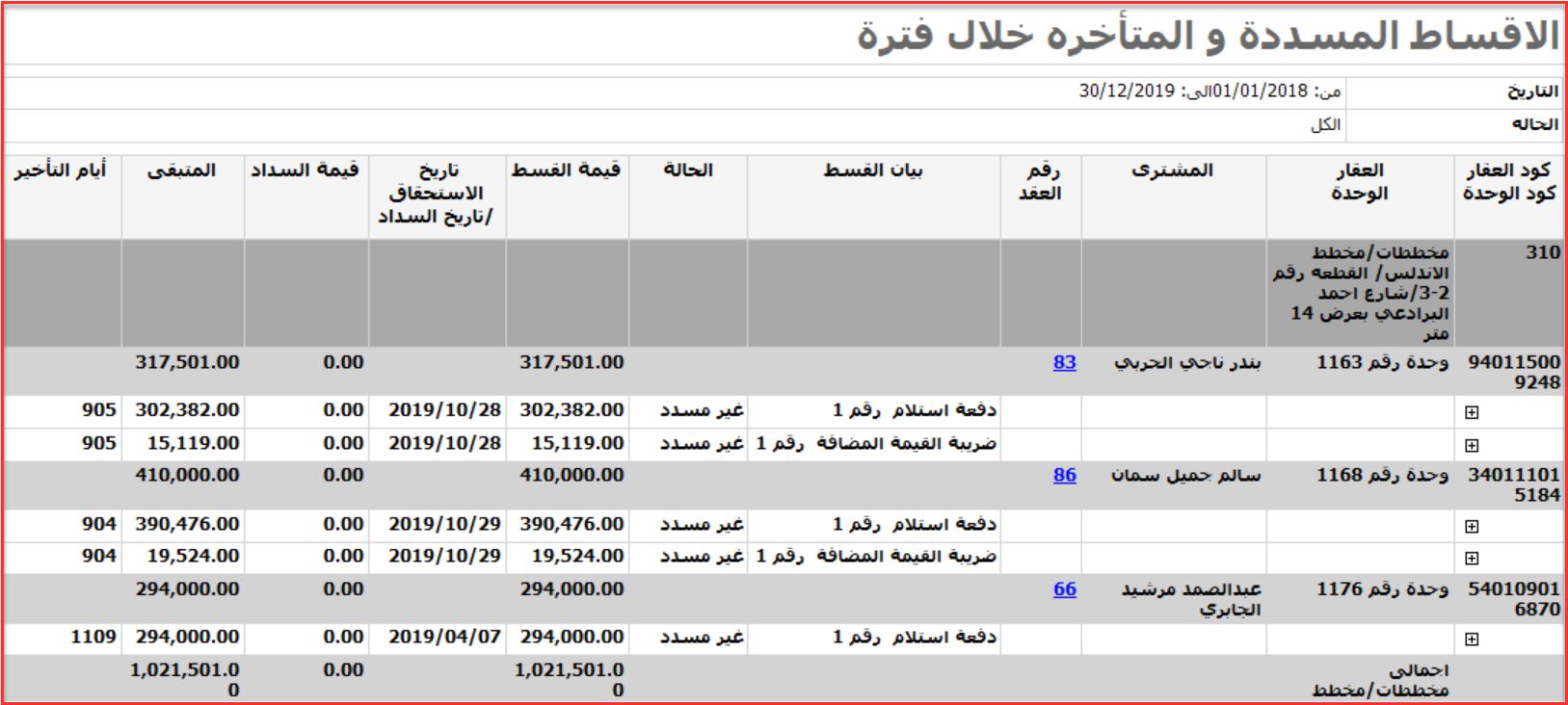The image size is (1568, 705).
Task: Click due date 2019/04/07
Action: click(444, 637)
